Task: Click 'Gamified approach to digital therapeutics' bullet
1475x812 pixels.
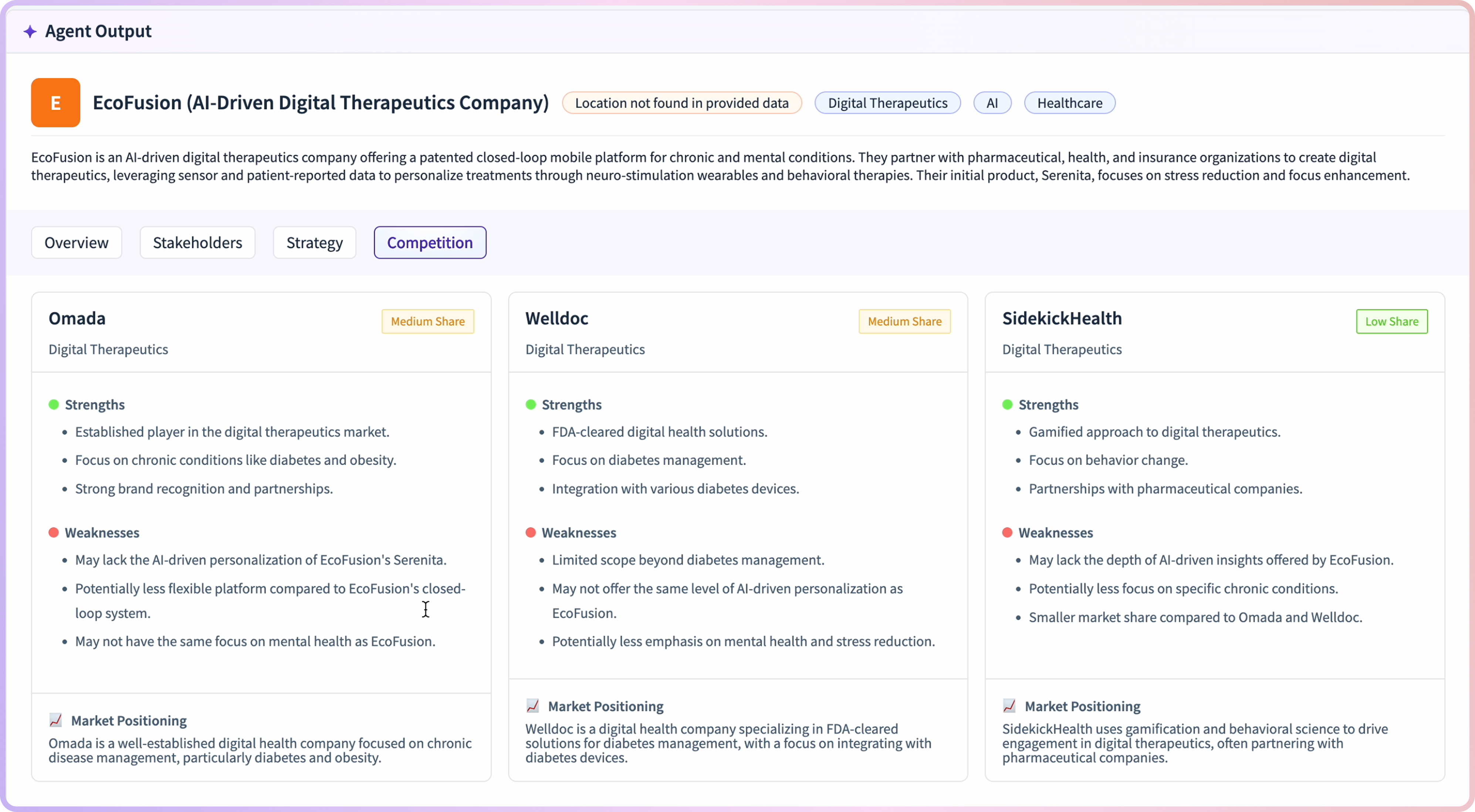Action: [x=1154, y=432]
